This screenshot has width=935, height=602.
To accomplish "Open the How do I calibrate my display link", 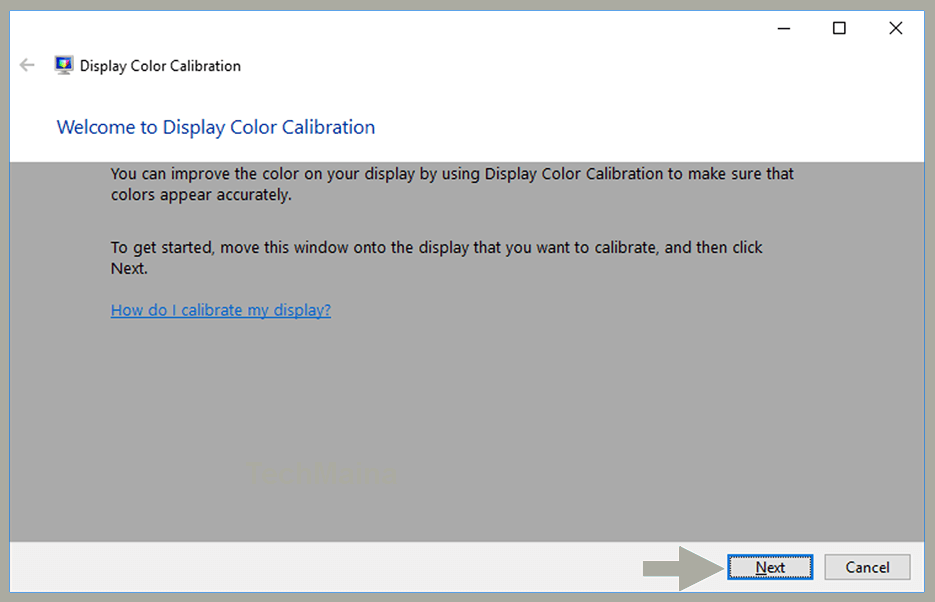I will point(220,310).
